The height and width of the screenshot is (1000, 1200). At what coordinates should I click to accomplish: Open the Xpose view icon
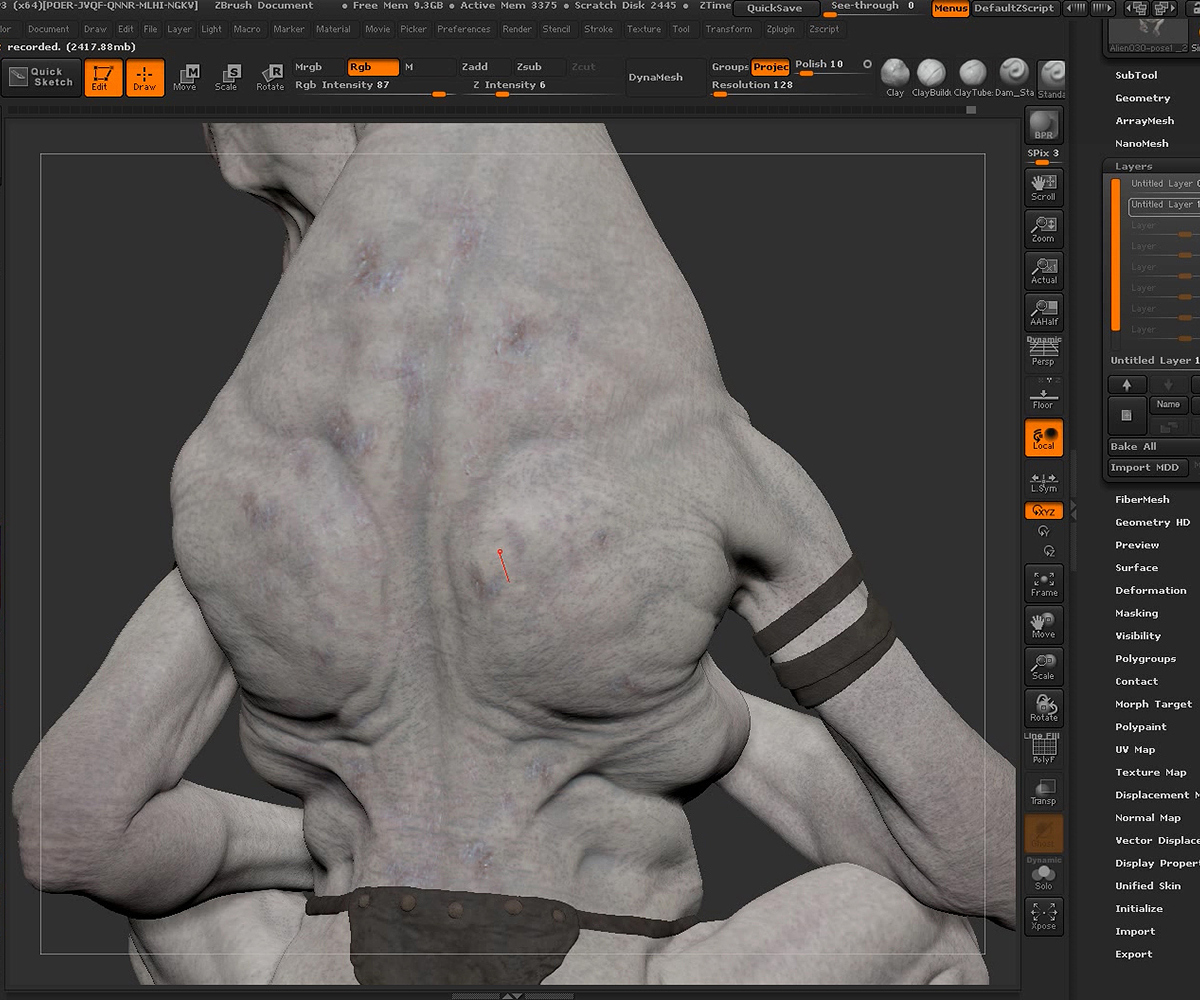[x=1043, y=916]
